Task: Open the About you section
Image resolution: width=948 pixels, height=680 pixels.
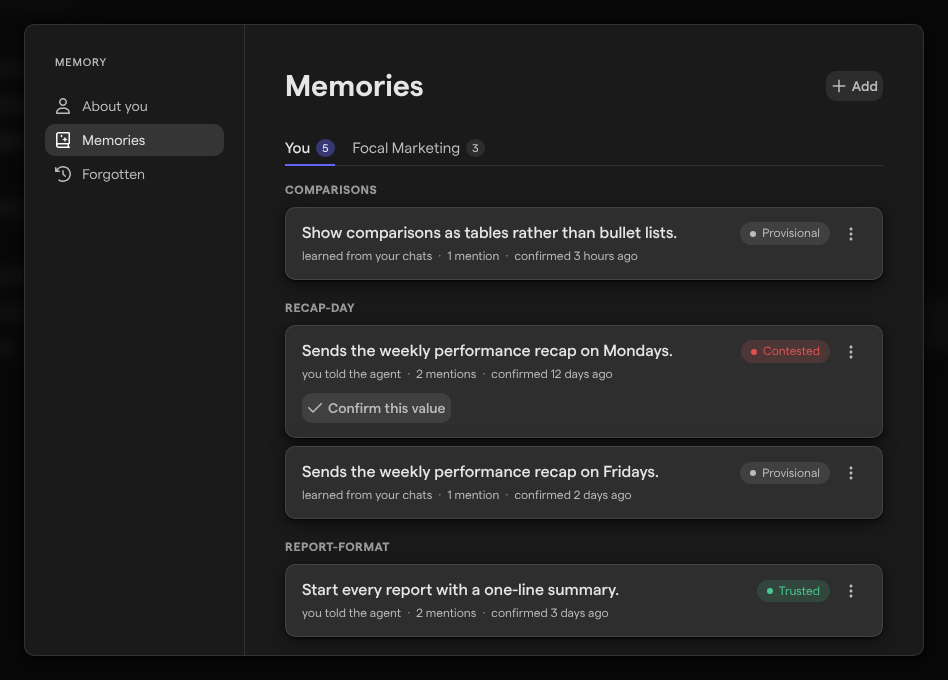Action: (x=134, y=106)
